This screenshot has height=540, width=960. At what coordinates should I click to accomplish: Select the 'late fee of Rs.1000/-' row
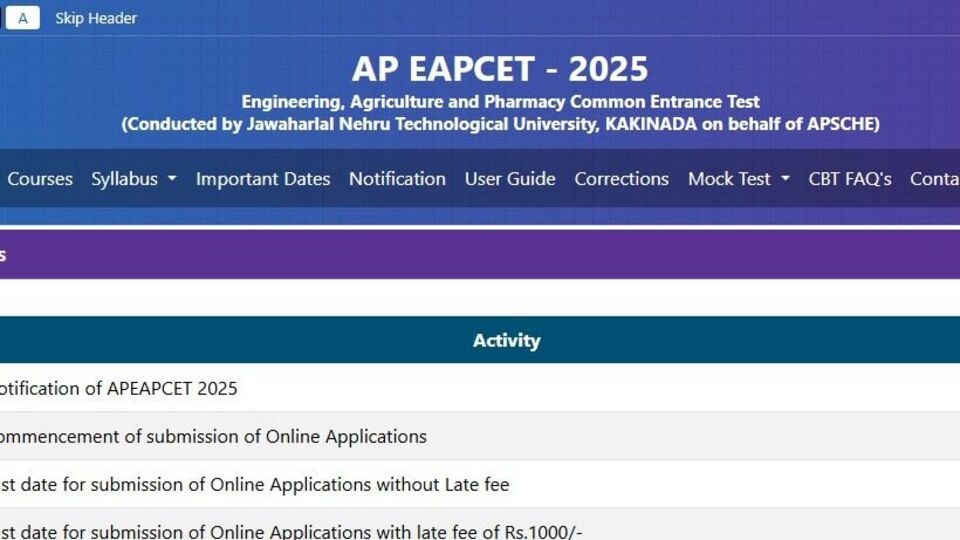[x=480, y=525]
